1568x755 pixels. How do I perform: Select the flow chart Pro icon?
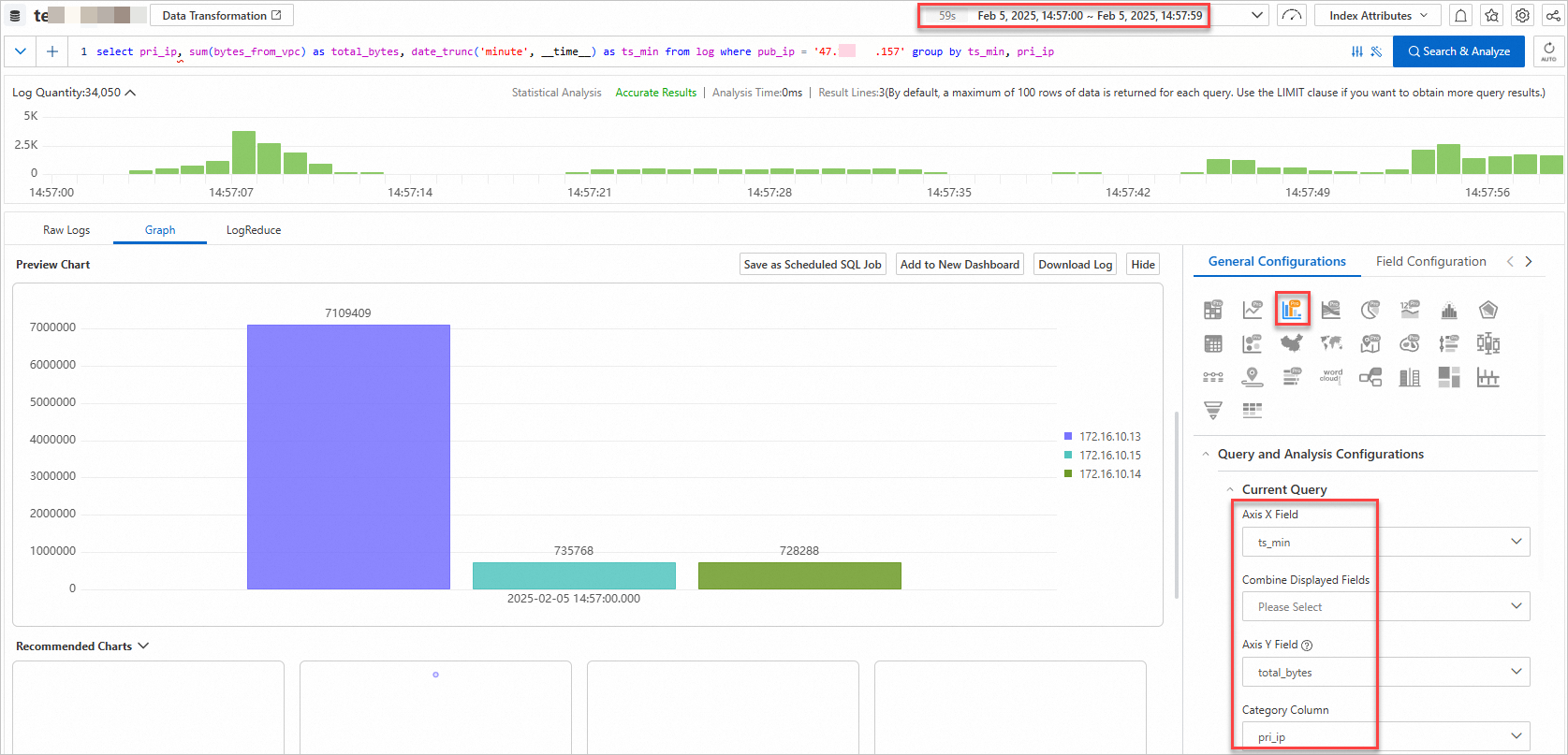[x=1331, y=310]
